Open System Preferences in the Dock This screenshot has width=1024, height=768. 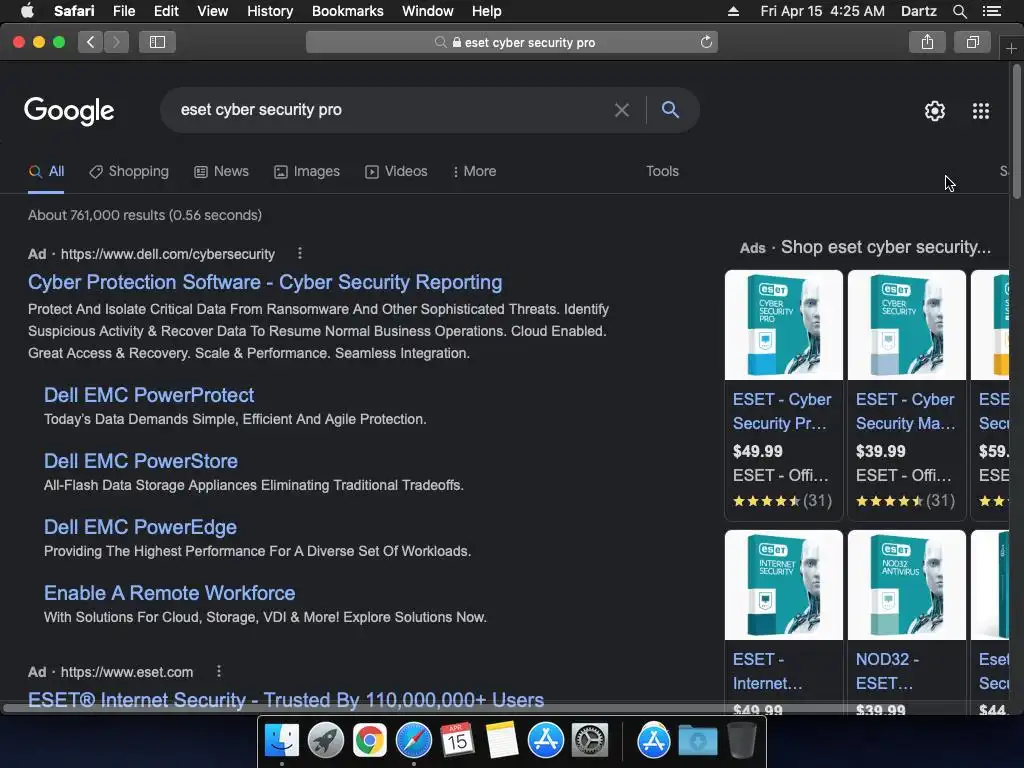click(590, 741)
